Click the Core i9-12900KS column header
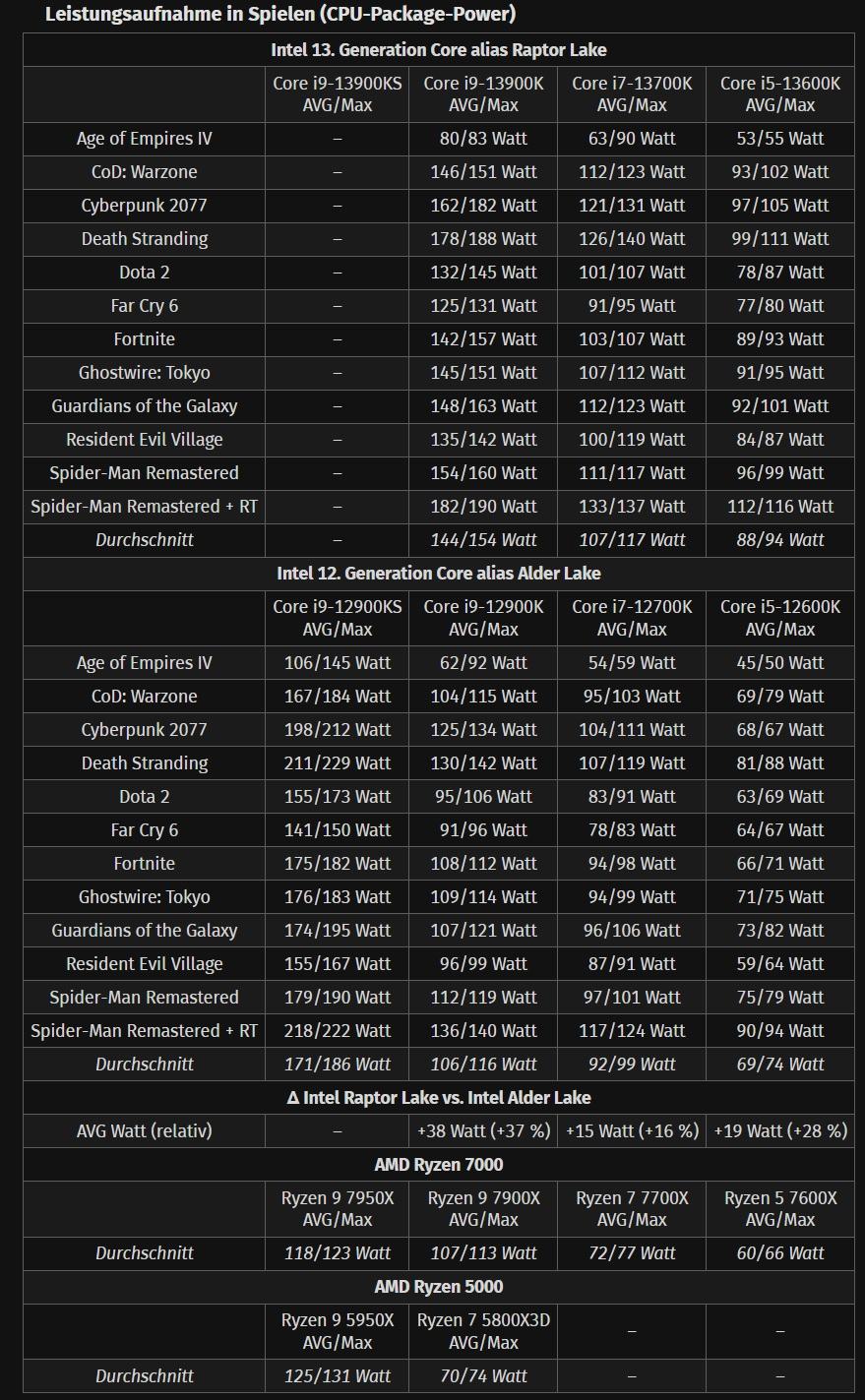Screen dimensions: 865x1400 pos(337,618)
